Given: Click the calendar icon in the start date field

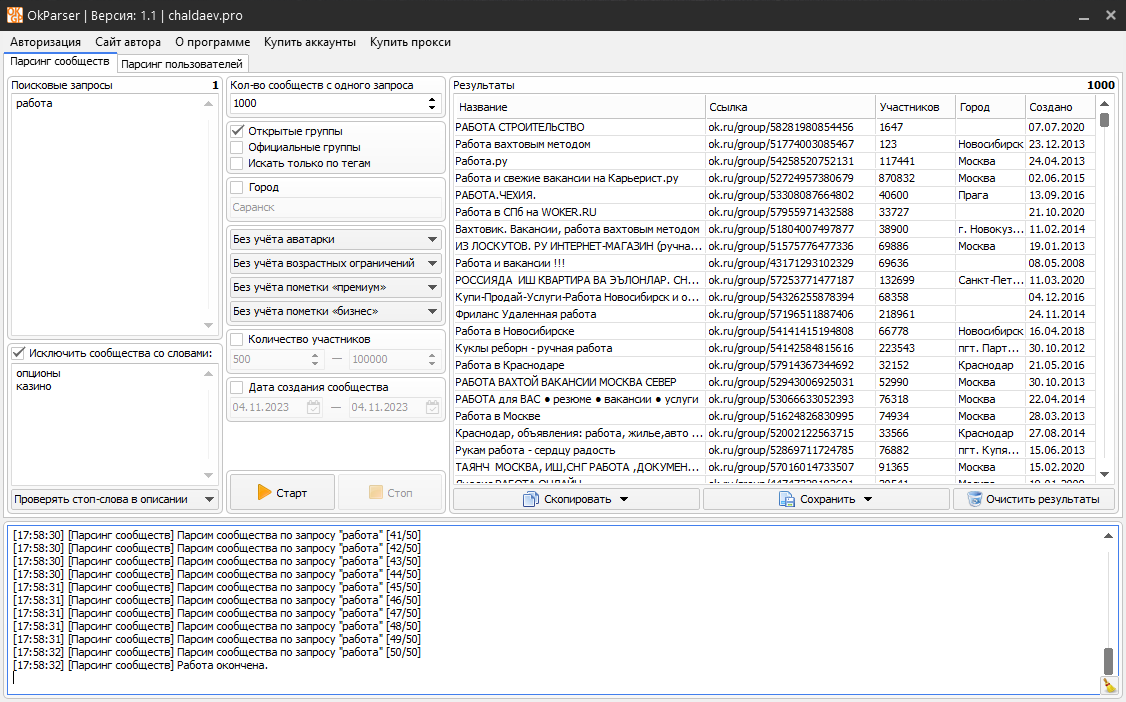Looking at the screenshot, I should pyautogui.click(x=314, y=407).
